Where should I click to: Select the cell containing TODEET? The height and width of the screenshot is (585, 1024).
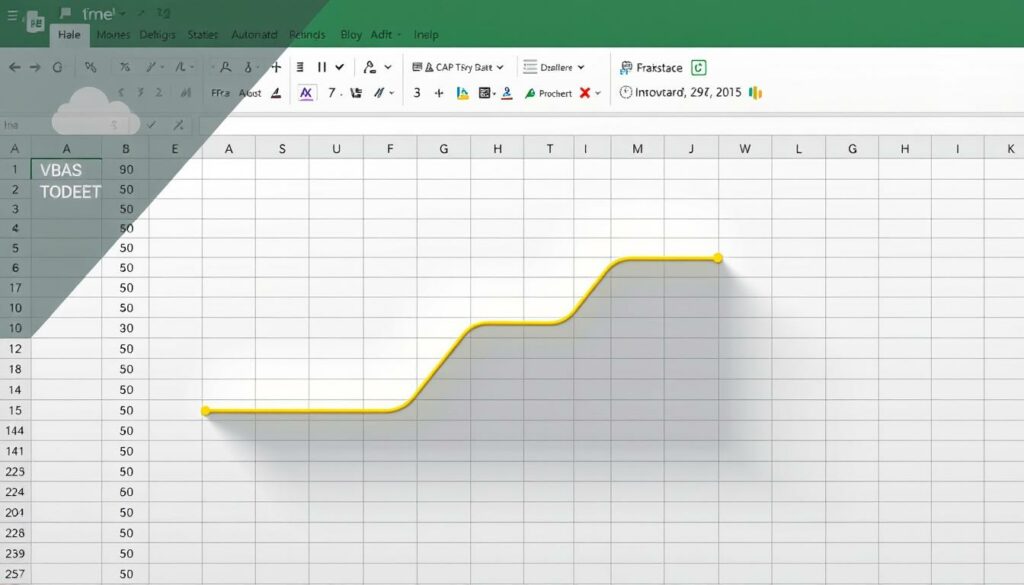pos(67,191)
